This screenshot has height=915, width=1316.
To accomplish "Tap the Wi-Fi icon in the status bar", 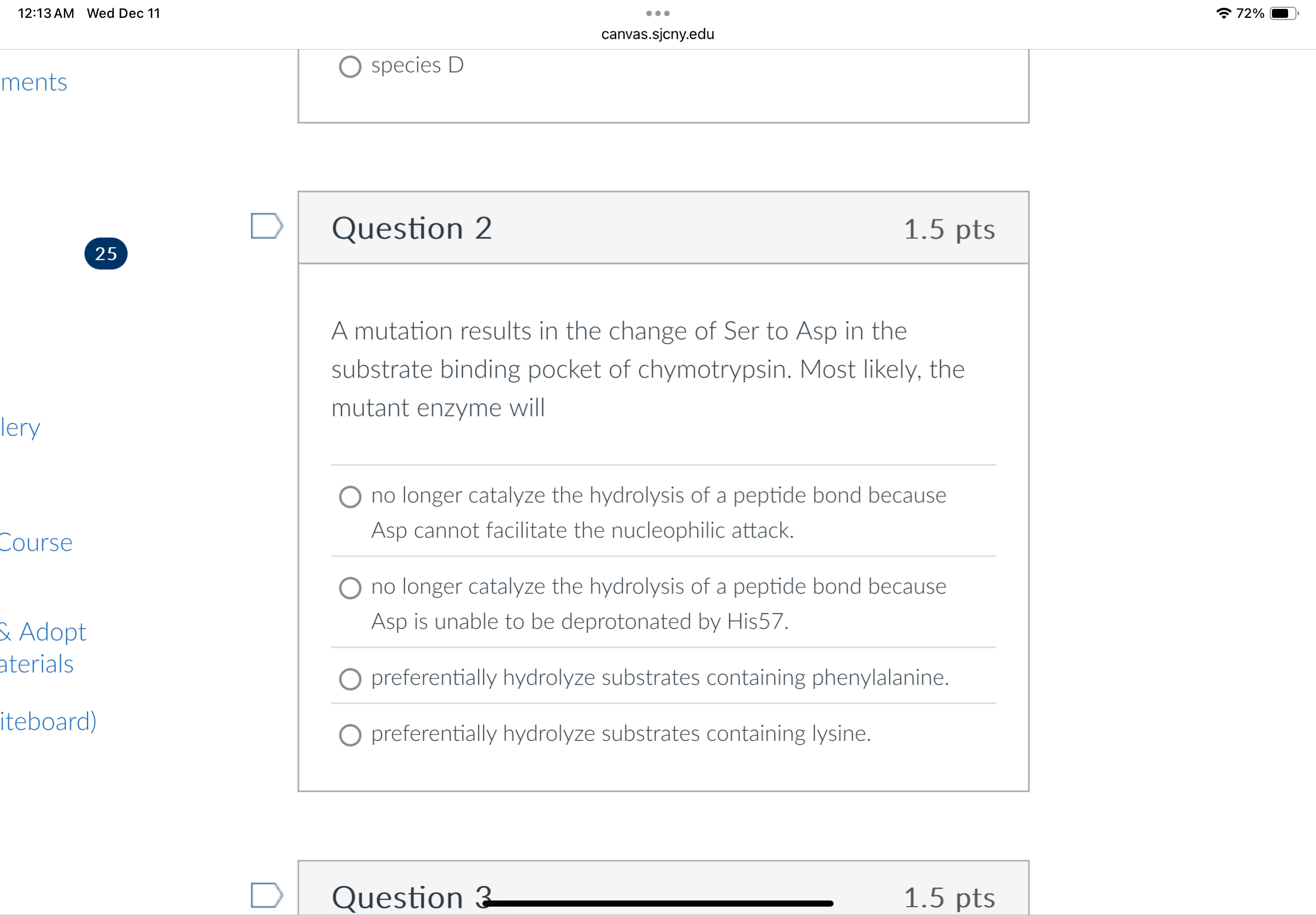I will tap(1224, 13).
